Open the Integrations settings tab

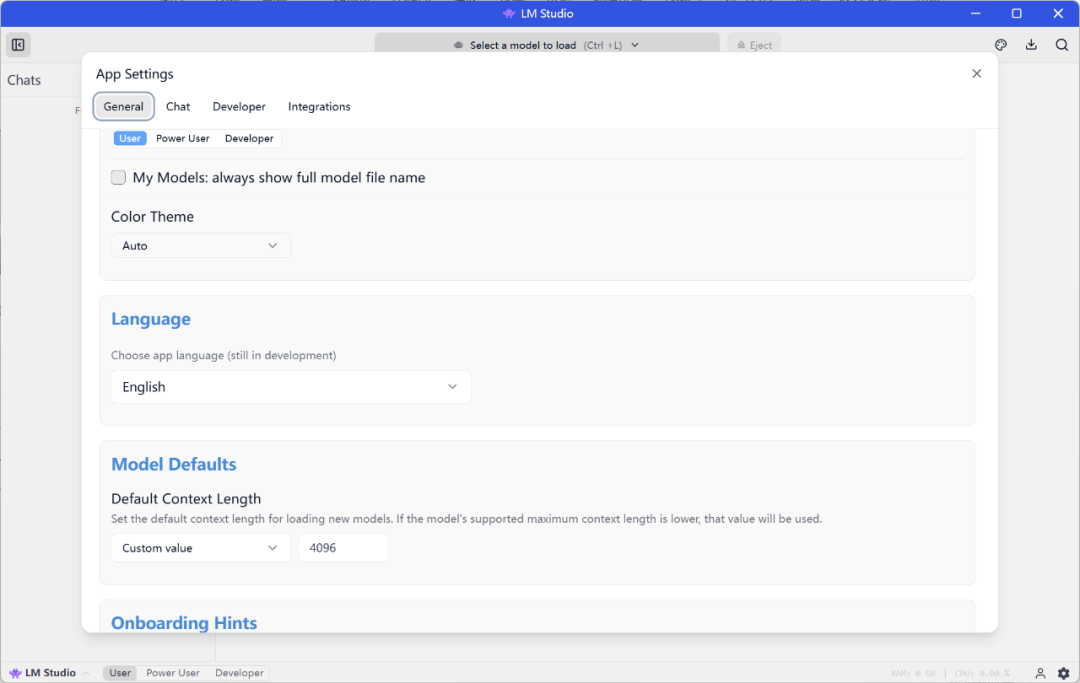coord(319,107)
